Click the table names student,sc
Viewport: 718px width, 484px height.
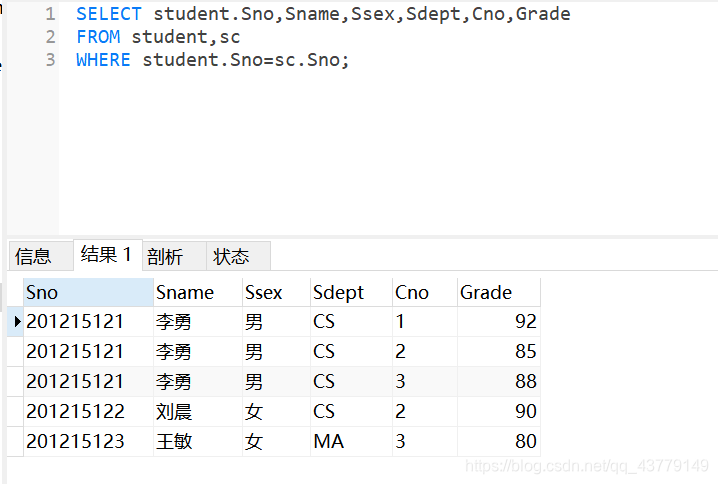[186, 37]
